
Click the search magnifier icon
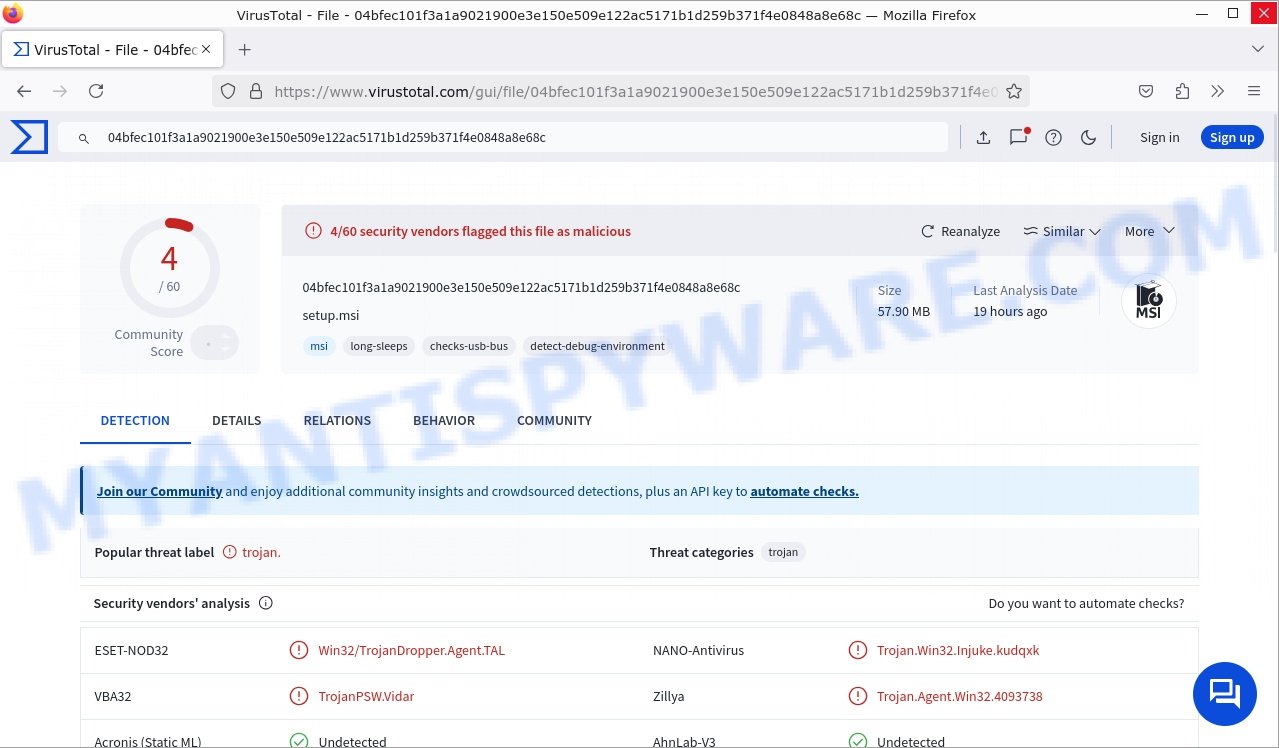pyautogui.click(x=84, y=138)
